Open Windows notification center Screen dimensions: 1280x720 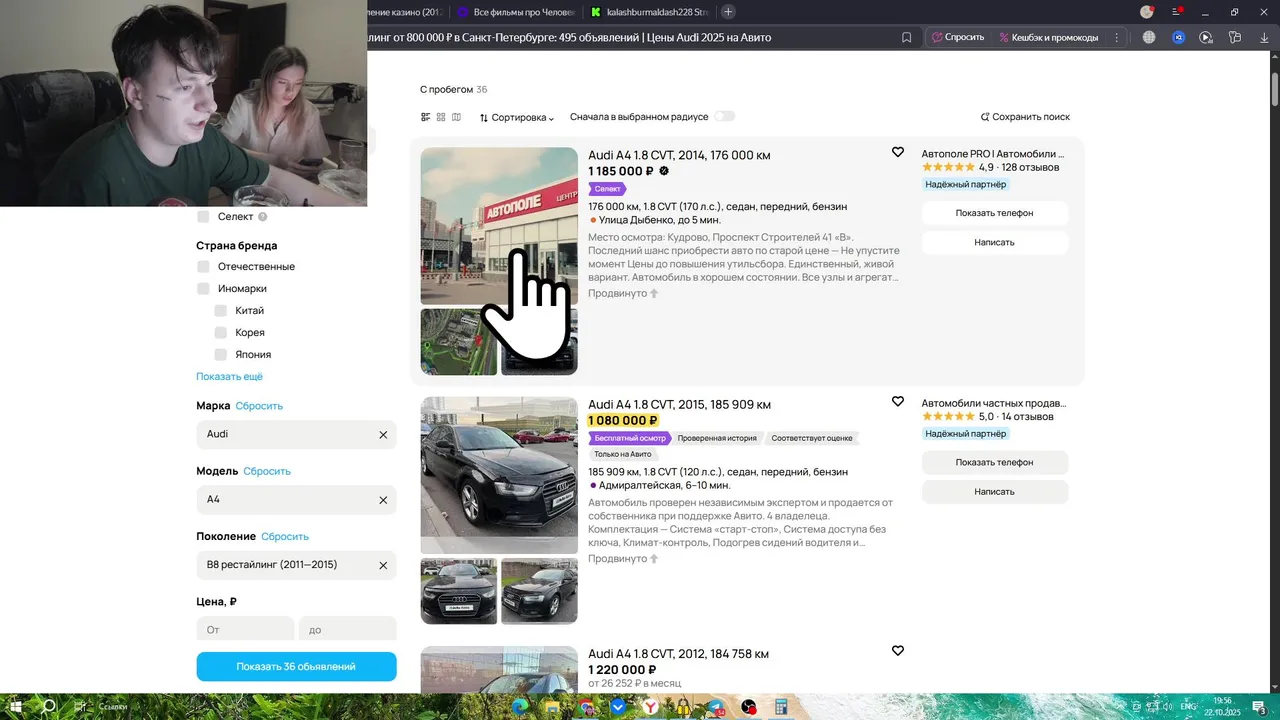pos(1261,707)
